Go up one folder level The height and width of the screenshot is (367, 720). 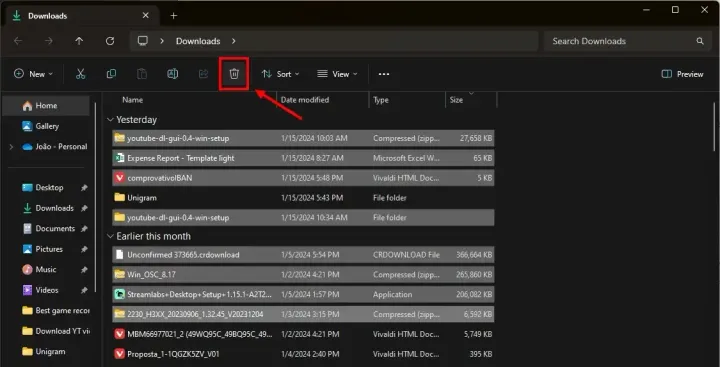(x=79, y=41)
